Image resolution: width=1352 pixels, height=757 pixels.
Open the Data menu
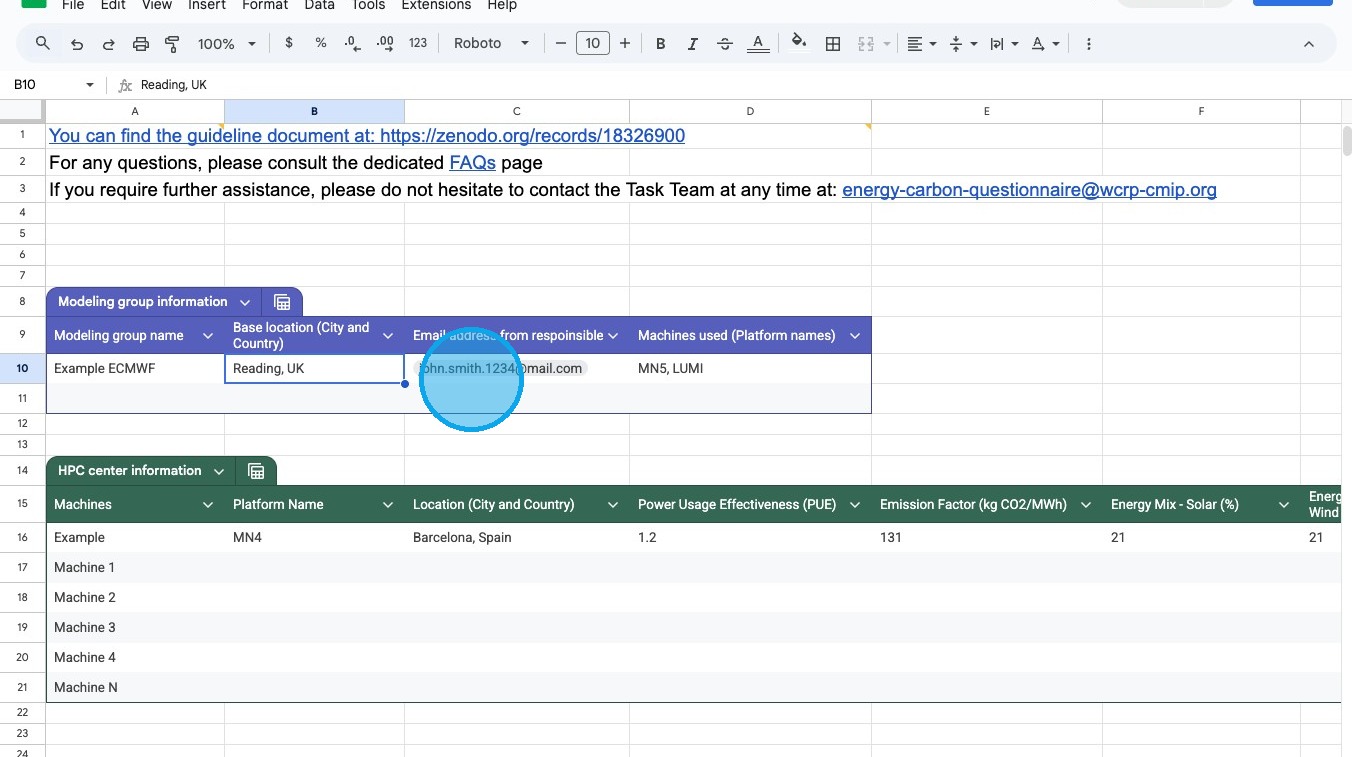coord(319,5)
